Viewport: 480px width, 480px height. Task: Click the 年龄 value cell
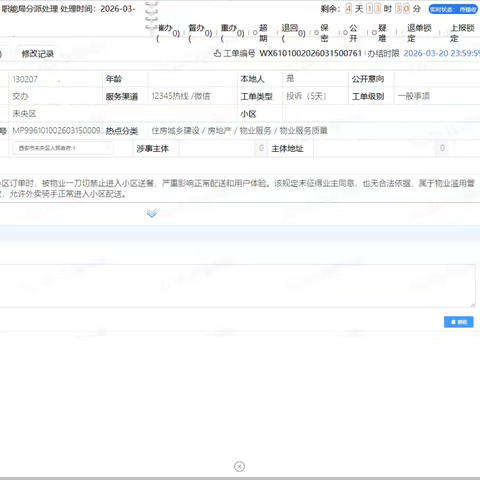tap(192, 79)
